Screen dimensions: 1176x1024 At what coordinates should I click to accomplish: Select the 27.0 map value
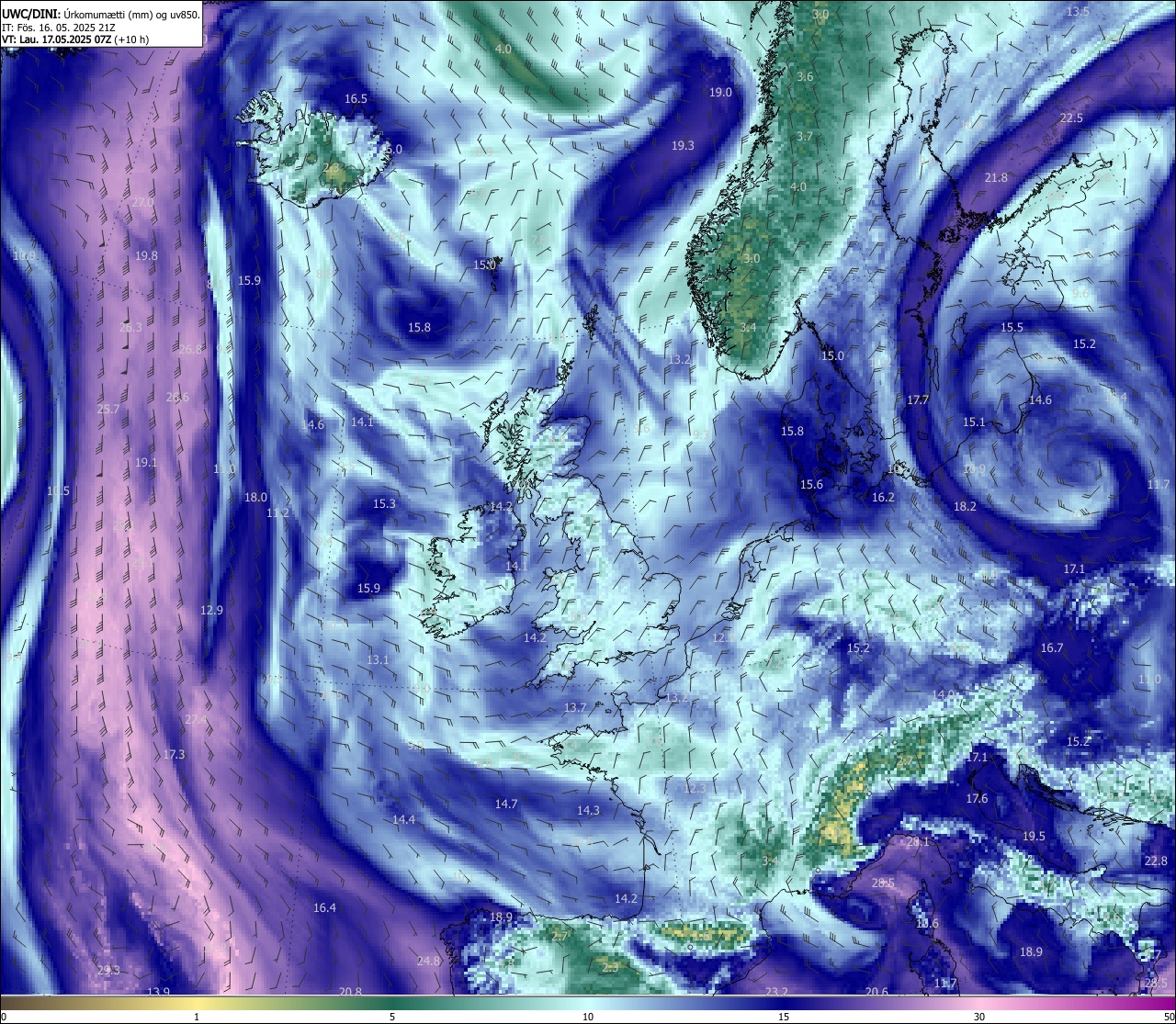142,203
